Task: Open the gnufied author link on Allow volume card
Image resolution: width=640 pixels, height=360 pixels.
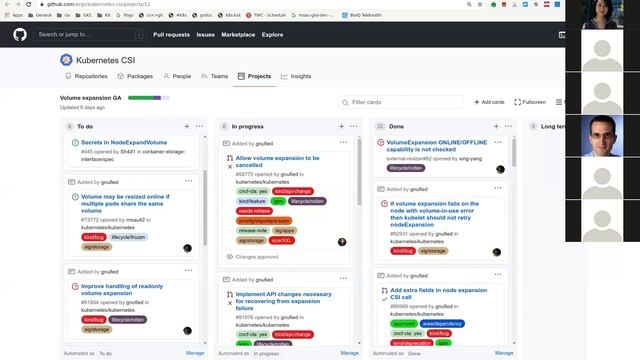Action: click(289, 174)
